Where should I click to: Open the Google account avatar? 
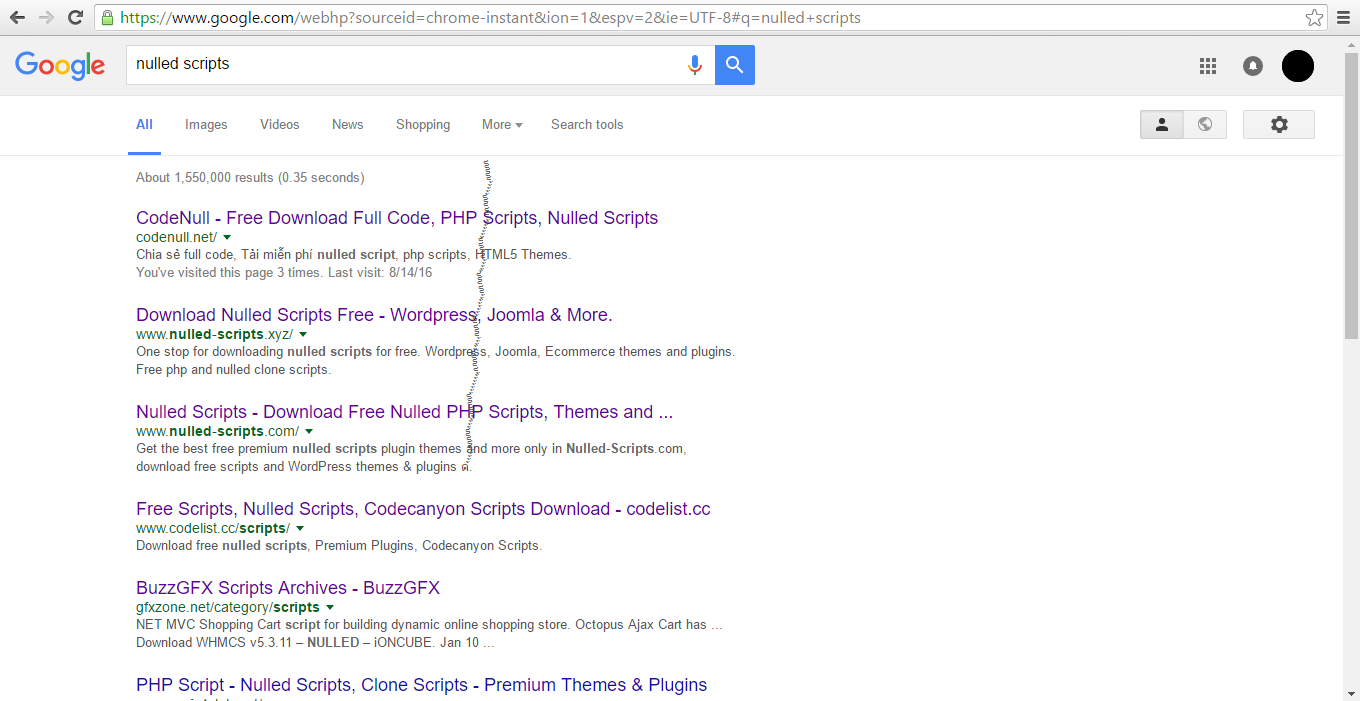click(x=1298, y=66)
